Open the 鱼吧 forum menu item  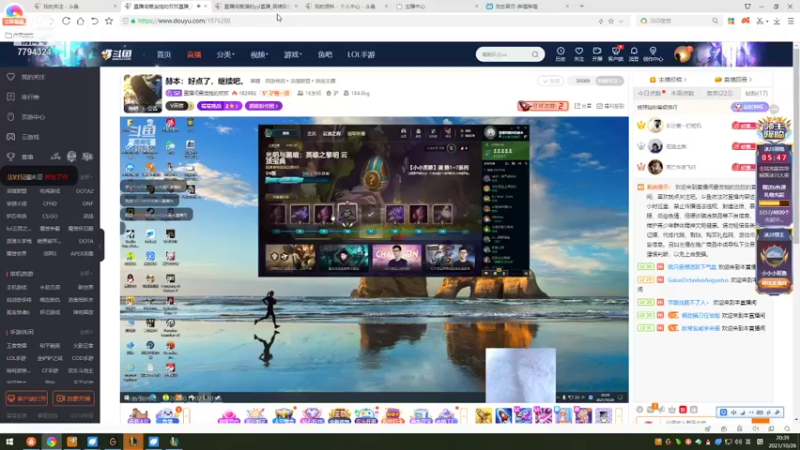[324, 55]
